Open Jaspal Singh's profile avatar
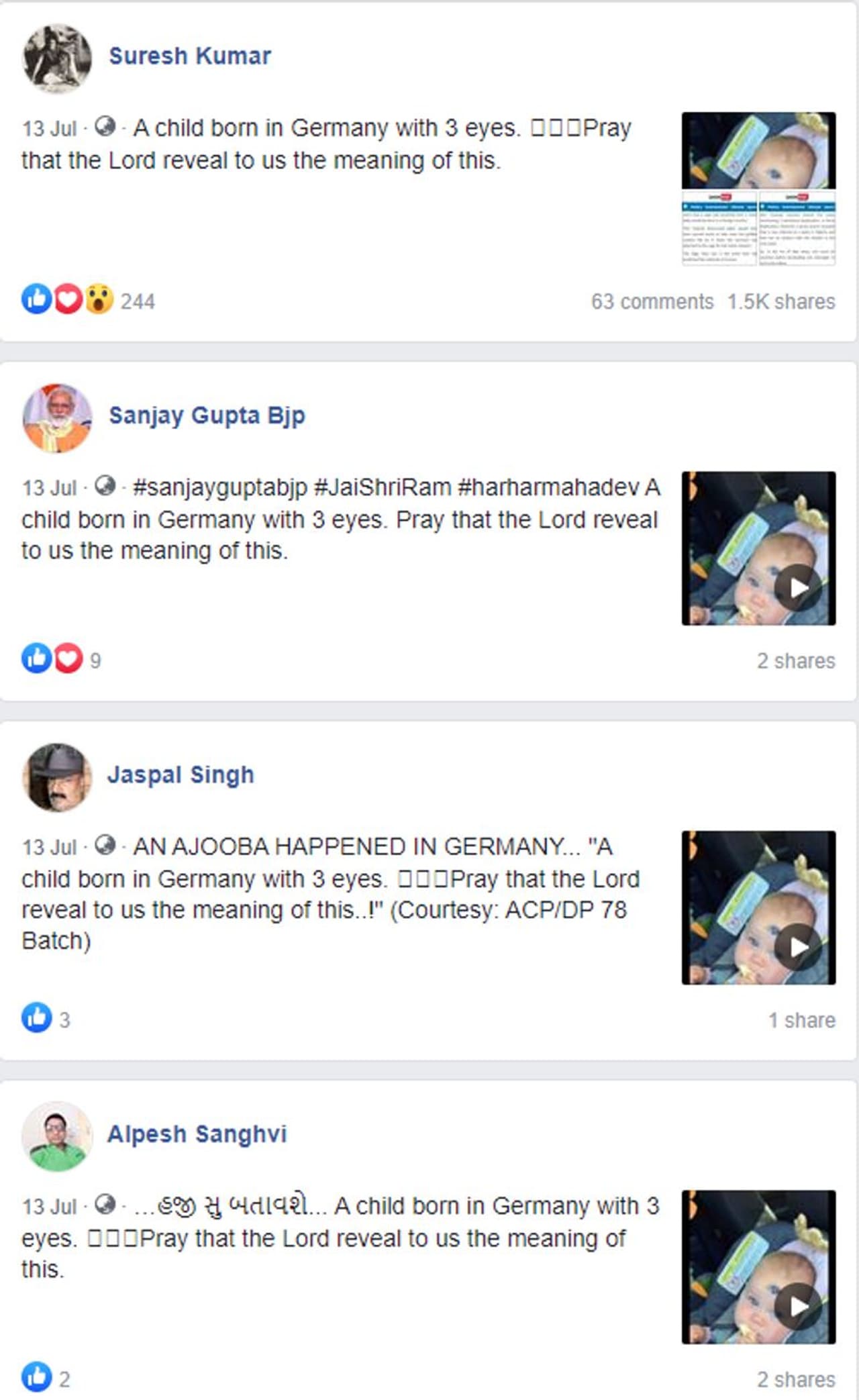Image resolution: width=859 pixels, height=1400 pixels. coord(57,777)
